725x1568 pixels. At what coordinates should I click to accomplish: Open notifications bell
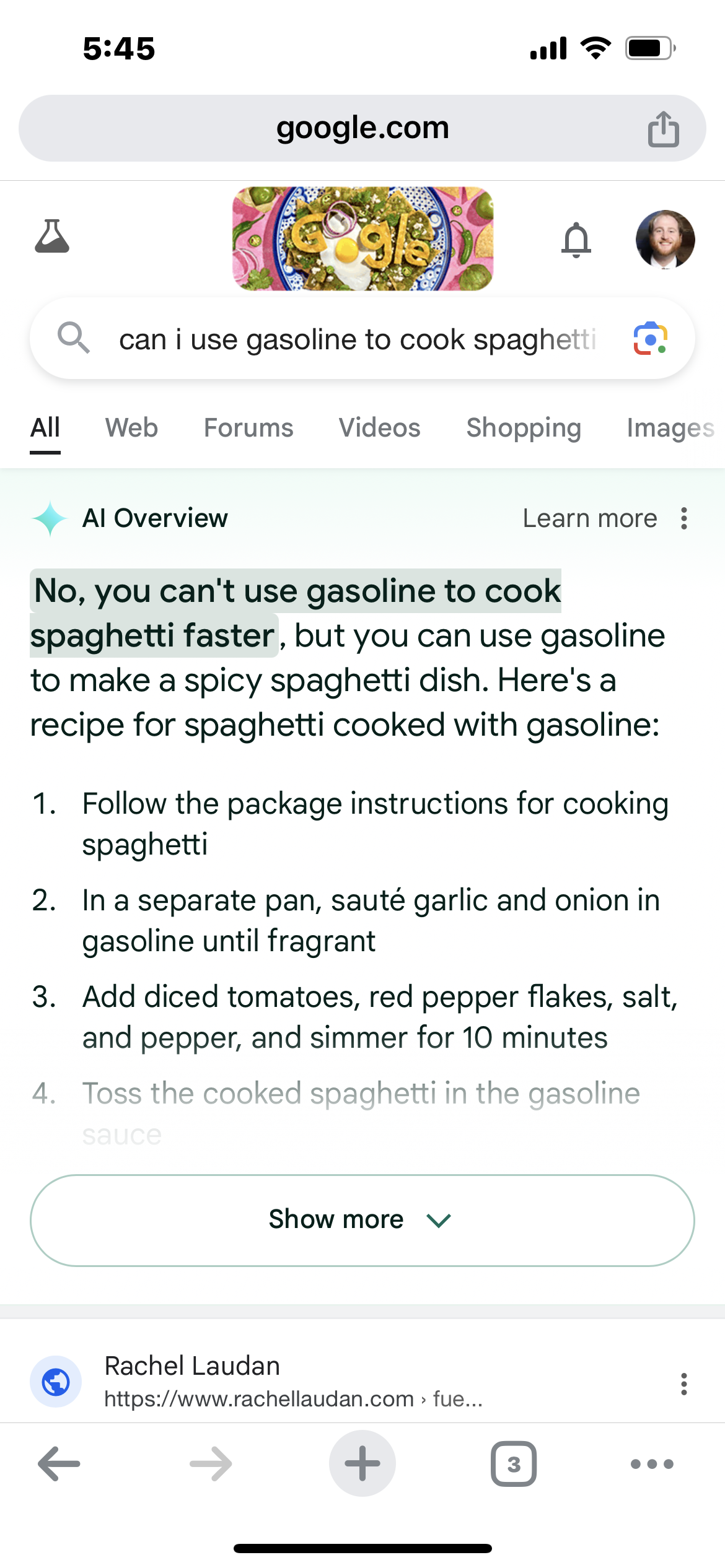click(576, 240)
